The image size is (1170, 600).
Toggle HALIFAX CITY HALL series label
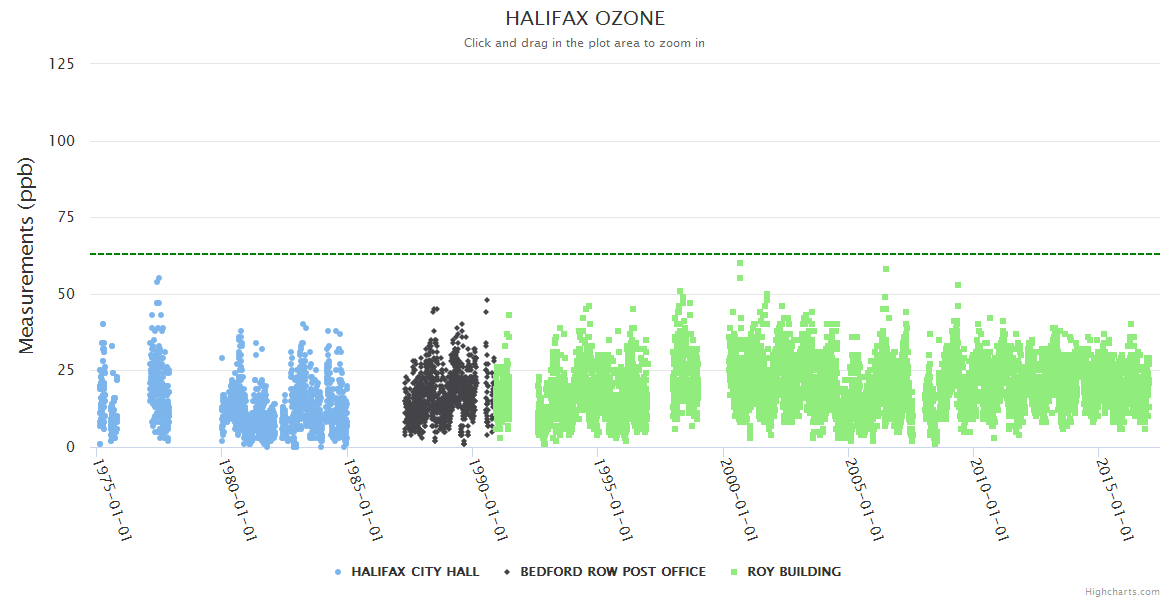(x=415, y=572)
